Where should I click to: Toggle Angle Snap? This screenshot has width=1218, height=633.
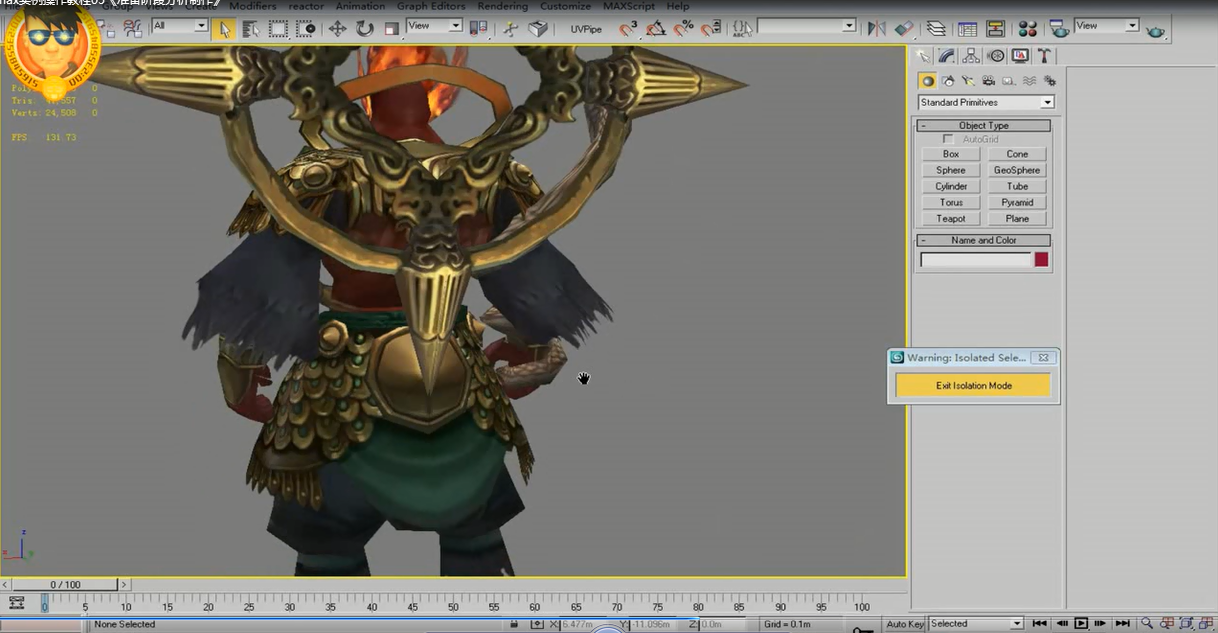pyautogui.click(x=656, y=29)
